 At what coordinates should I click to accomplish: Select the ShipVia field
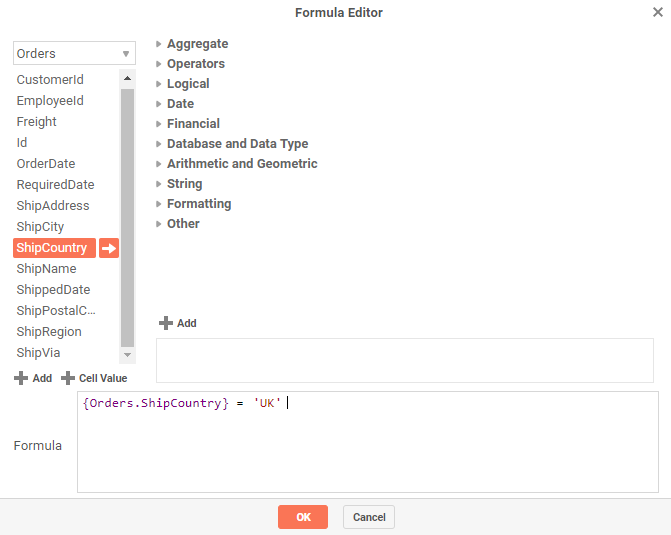pyautogui.click(x=38, y=353)
